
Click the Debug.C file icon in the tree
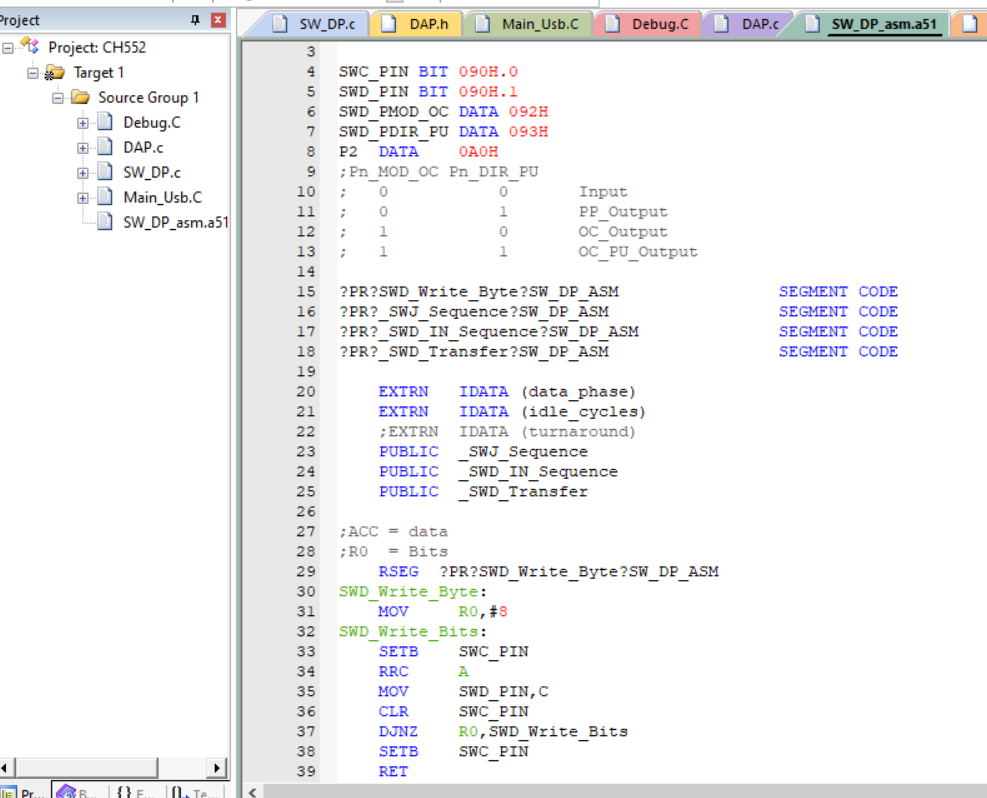(105, 123)
